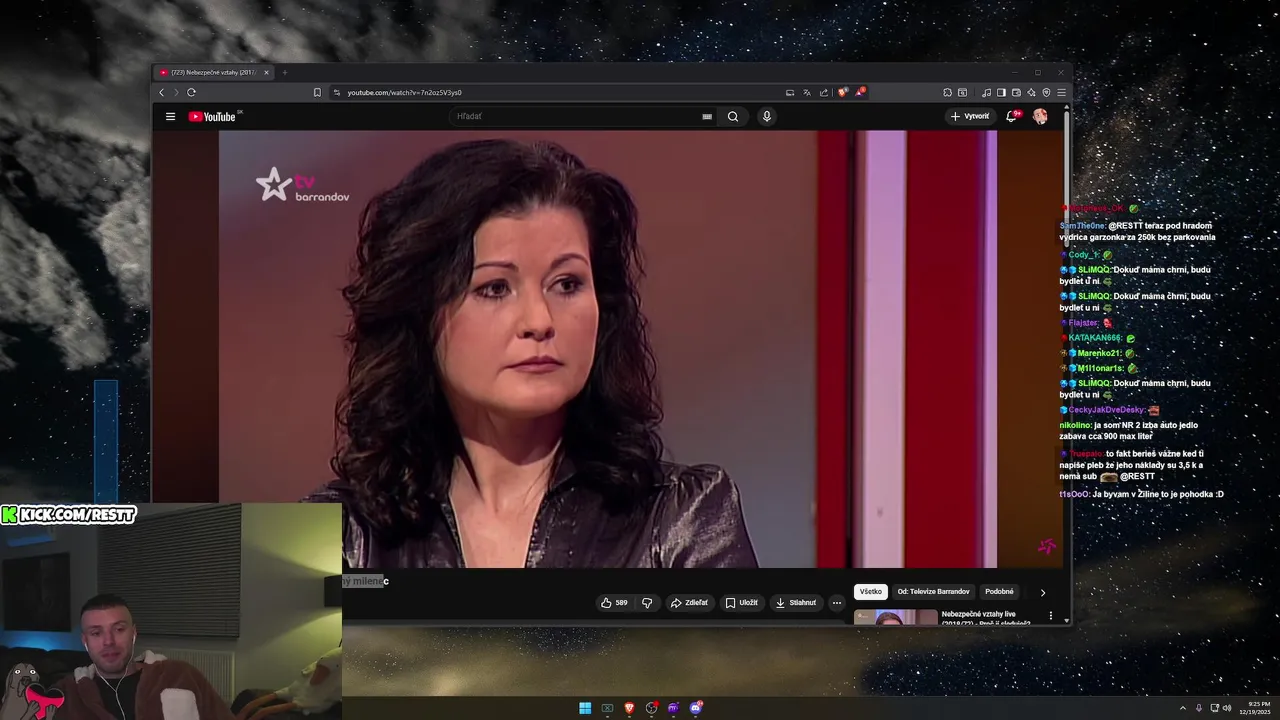Reload the YouTube page
1280x720 pixels.
click(x=191, y=92)
